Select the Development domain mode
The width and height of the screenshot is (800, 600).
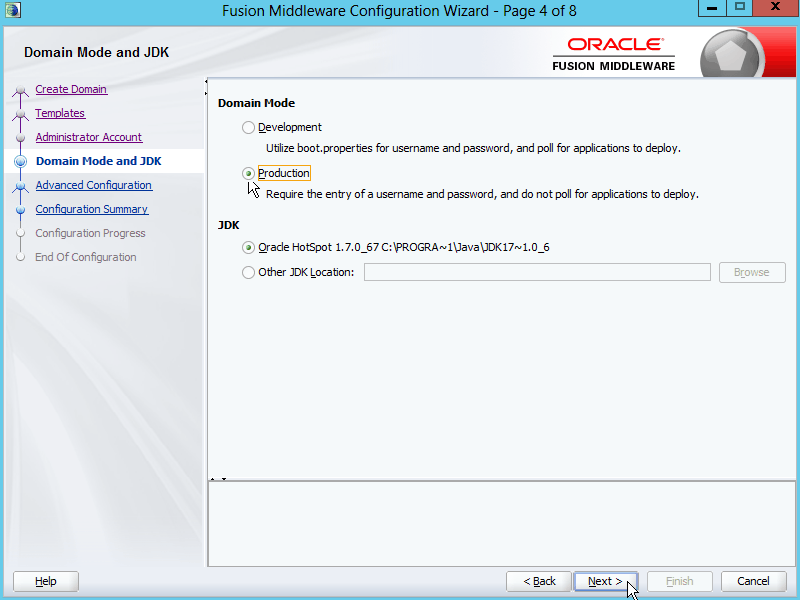[x=249, y=128]
